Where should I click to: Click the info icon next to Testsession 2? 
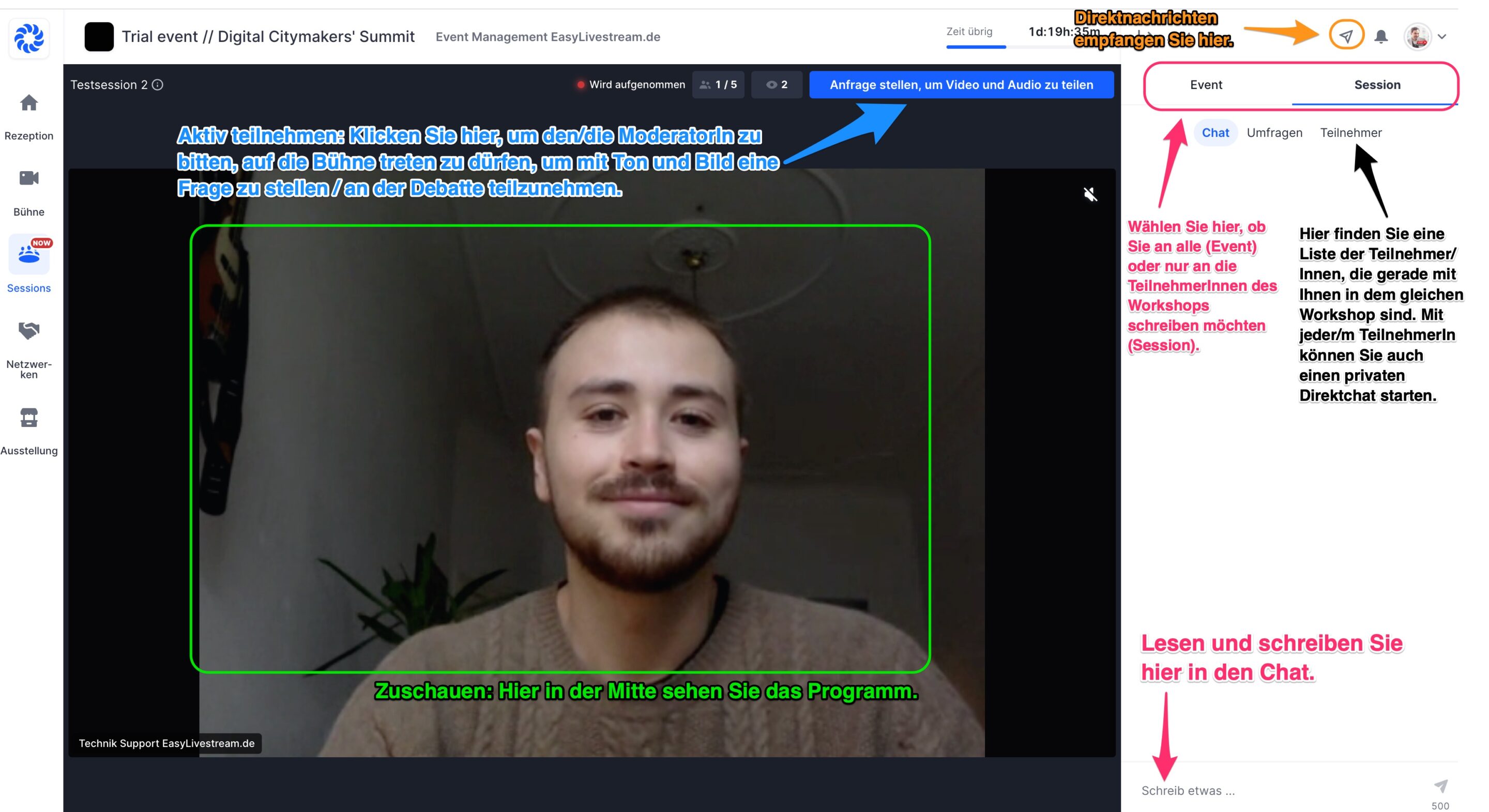158,85
